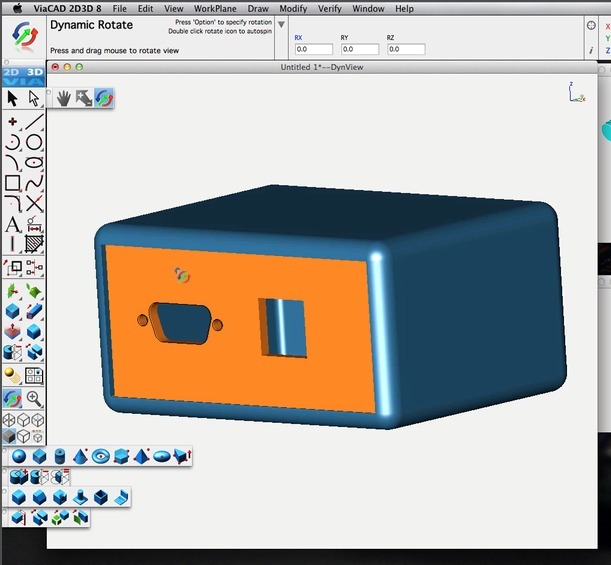Create a Cone primitive

click(80, 456)
